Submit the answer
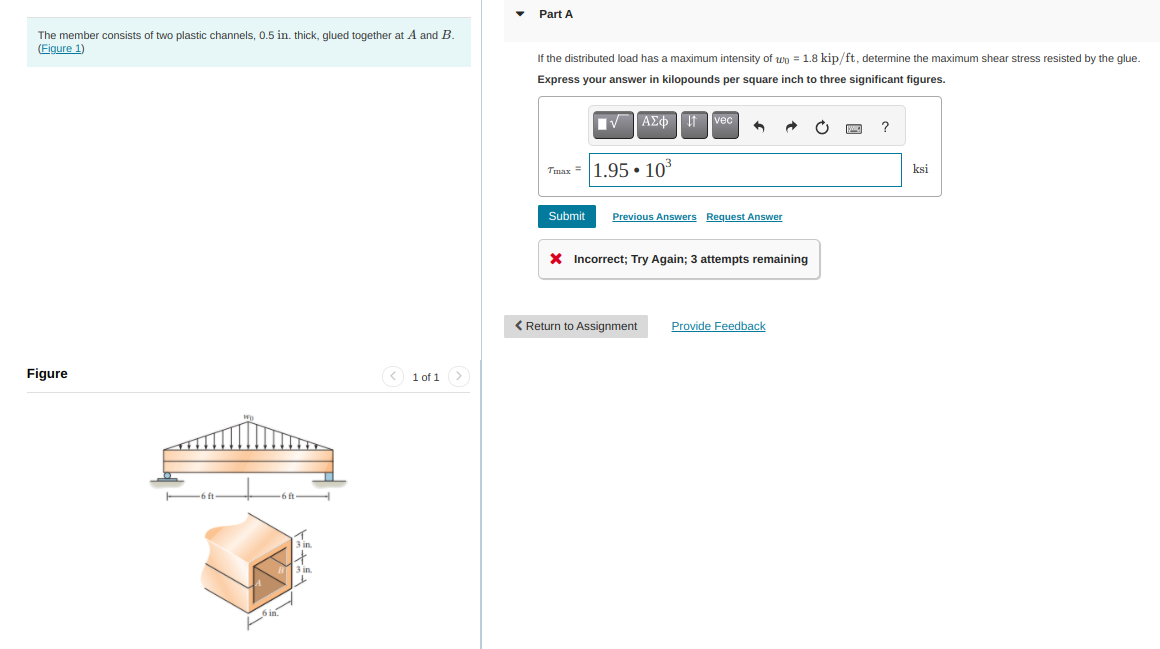The height and width of the screenshot is (649, 1160). pos(566,216)
